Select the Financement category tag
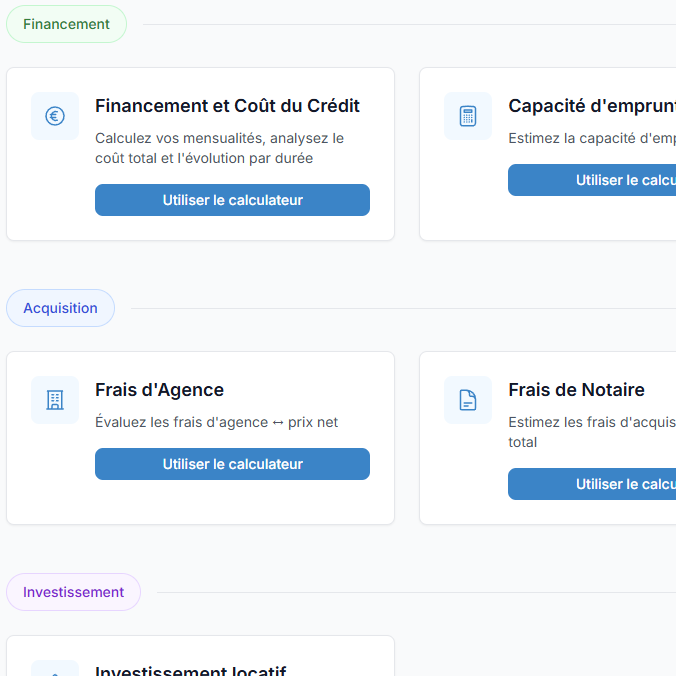Image resolution: width=676 pixels, height=676 pixels. pyautogui.click(x=66, y=24)
